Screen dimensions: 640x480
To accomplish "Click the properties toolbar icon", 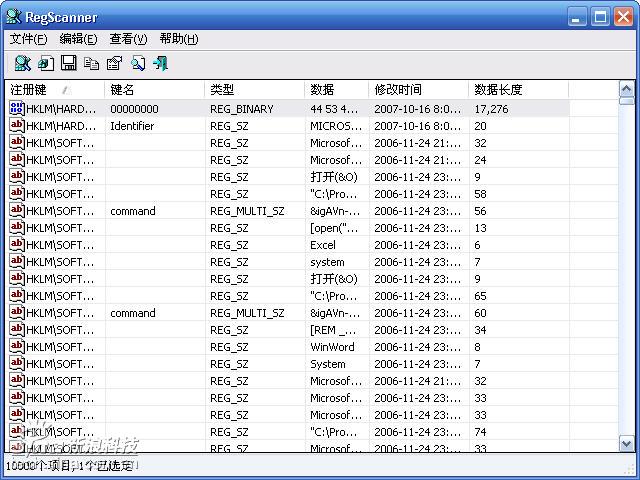I will coord(114,63).
